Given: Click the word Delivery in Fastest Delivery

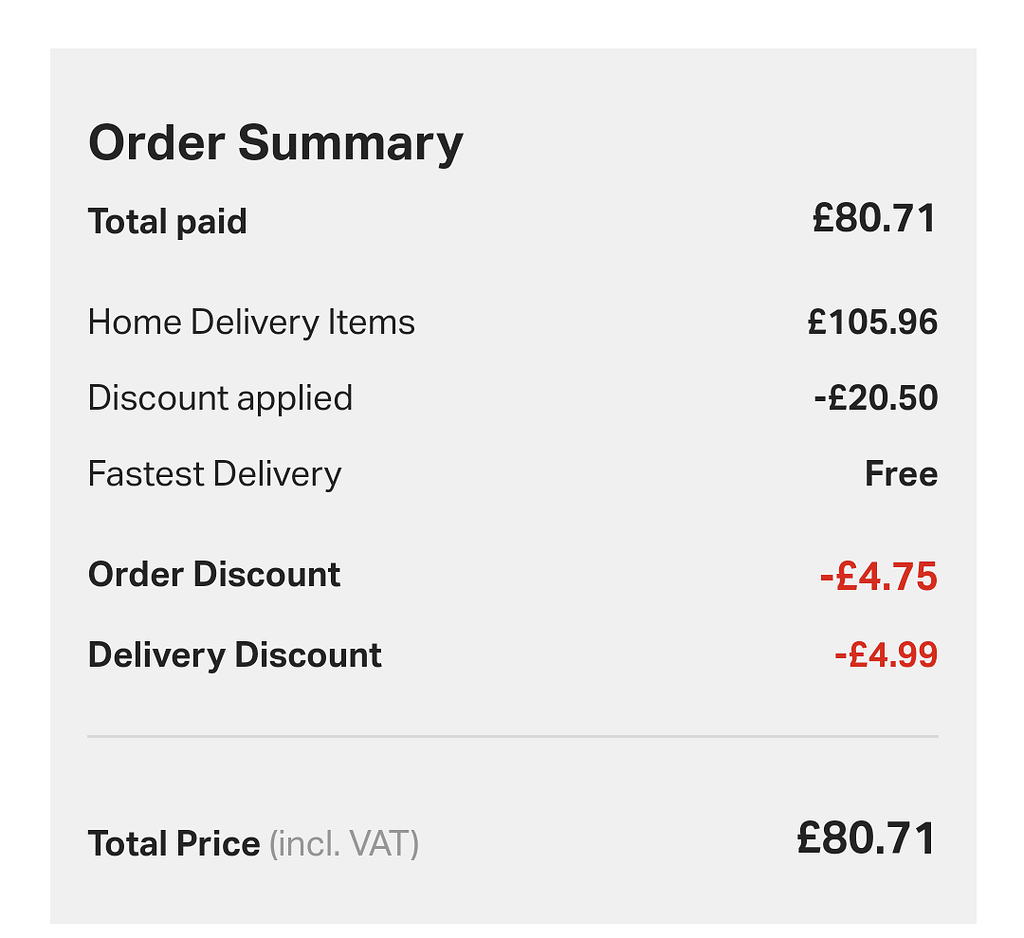Looking at the screenshot, I should point(277,474).
